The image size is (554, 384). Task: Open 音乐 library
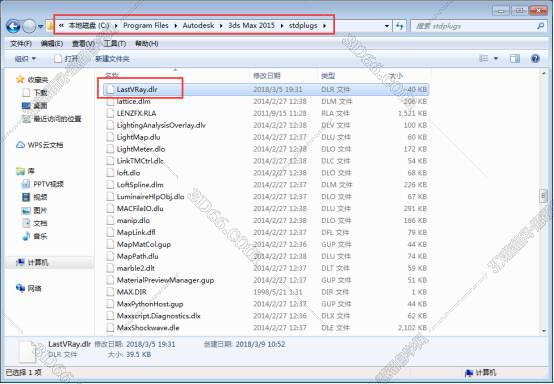click(40, 236)
